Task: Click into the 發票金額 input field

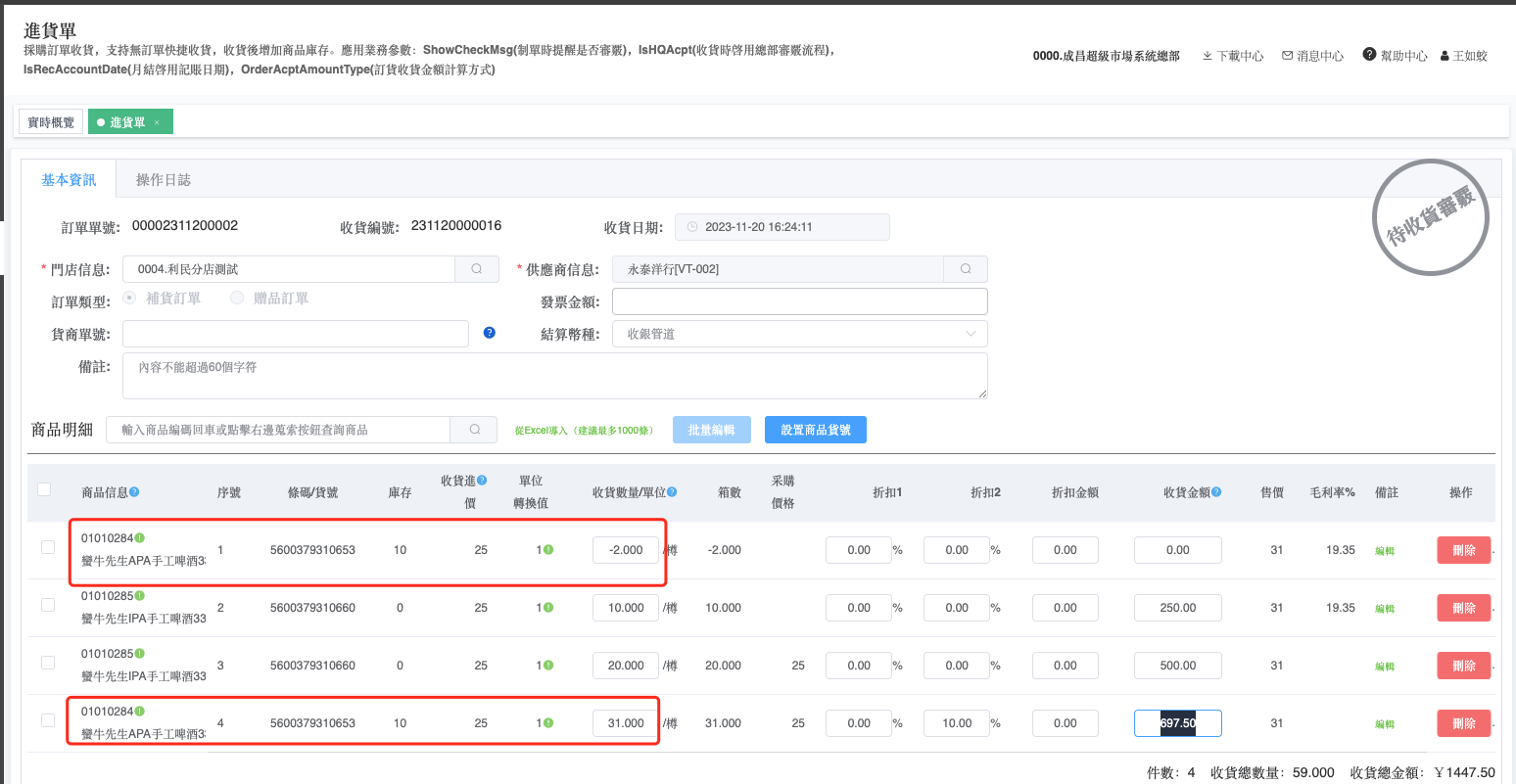Action: (x=799, y=301)
